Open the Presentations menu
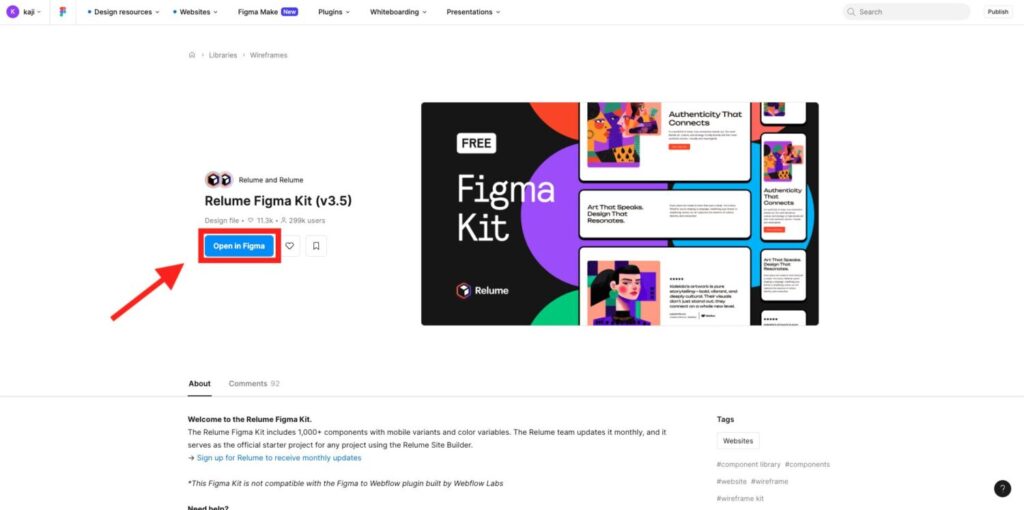 click(473, 12)
